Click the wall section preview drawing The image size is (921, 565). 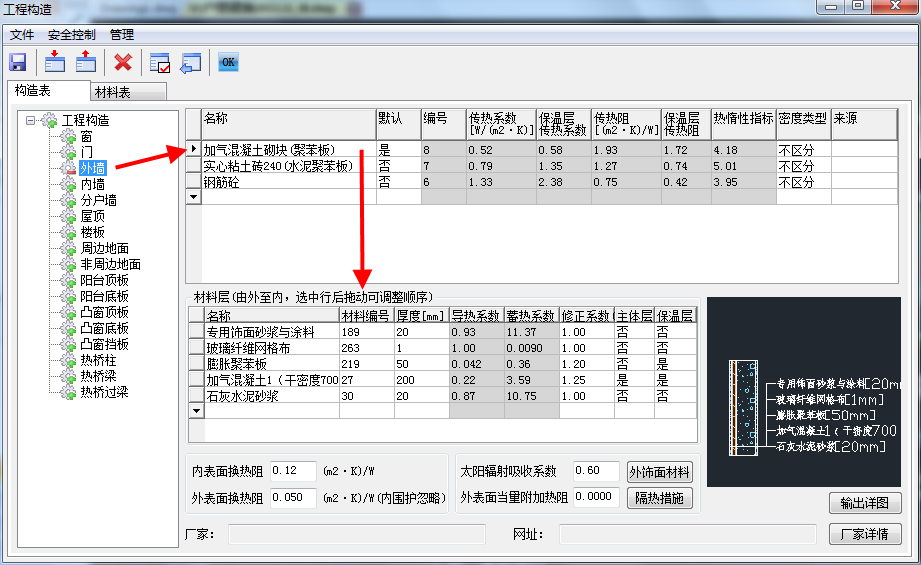coord(804,392)
